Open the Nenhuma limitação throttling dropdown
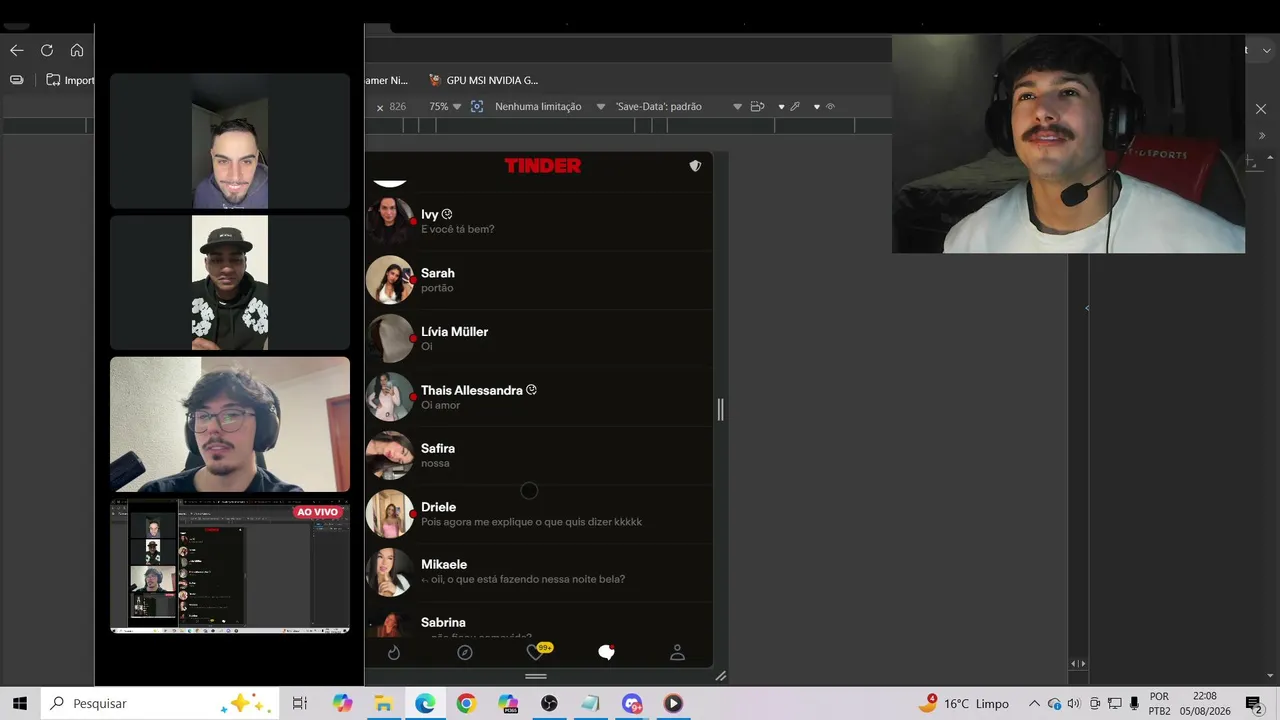 tap(550, 106)
